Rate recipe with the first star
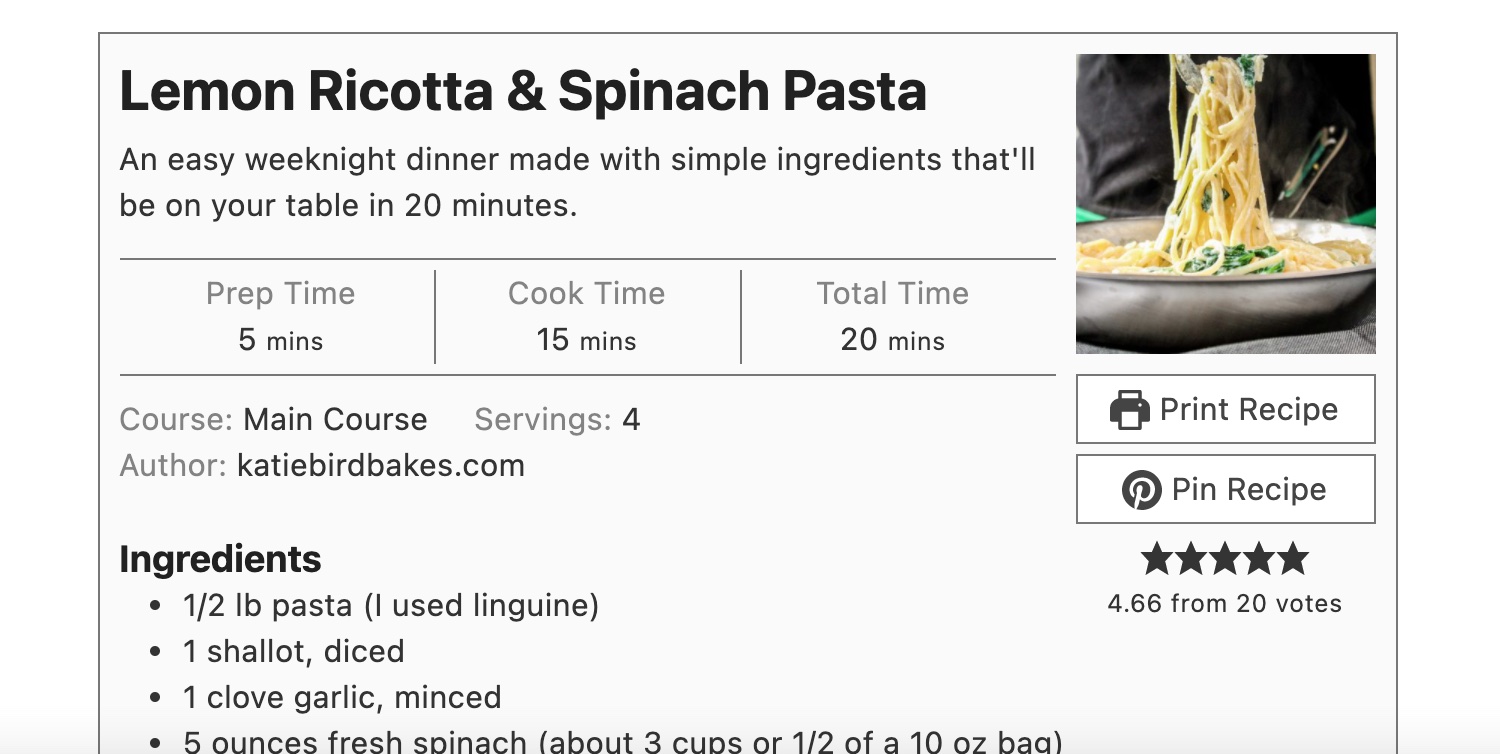The width and height of the screenshot is (1500, 754). tap(1157, 559)
